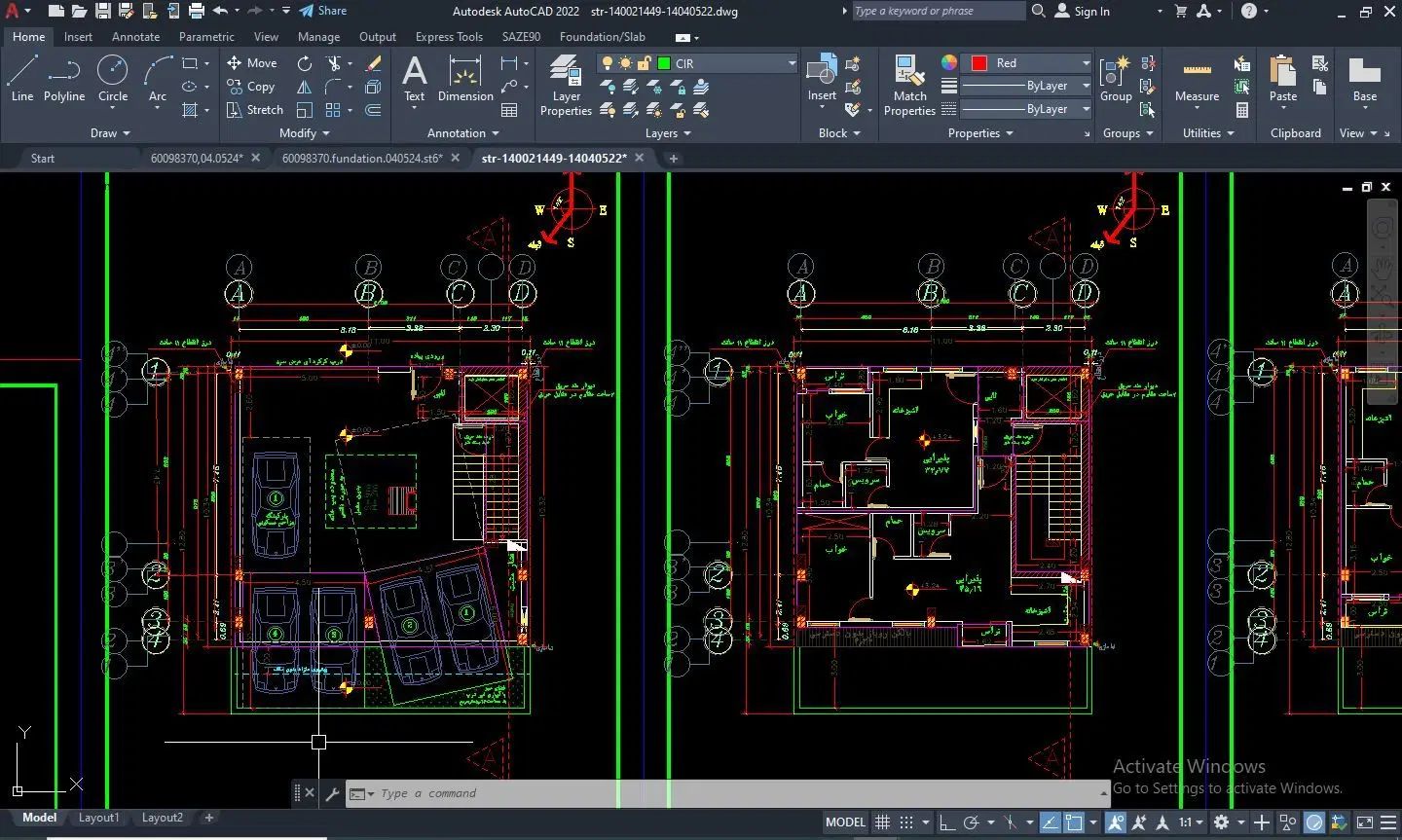
Task: Choose the Copy command
Action: click(251, 87)
